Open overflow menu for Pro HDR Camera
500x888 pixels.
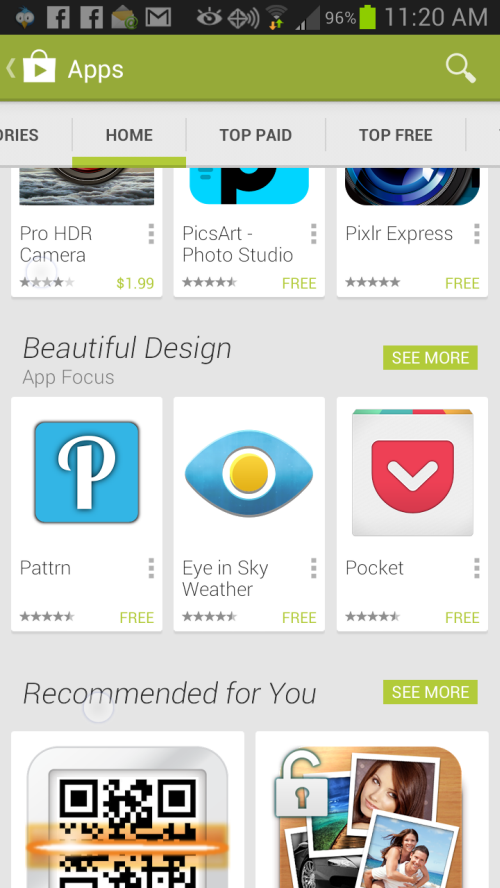pos(151,234)
